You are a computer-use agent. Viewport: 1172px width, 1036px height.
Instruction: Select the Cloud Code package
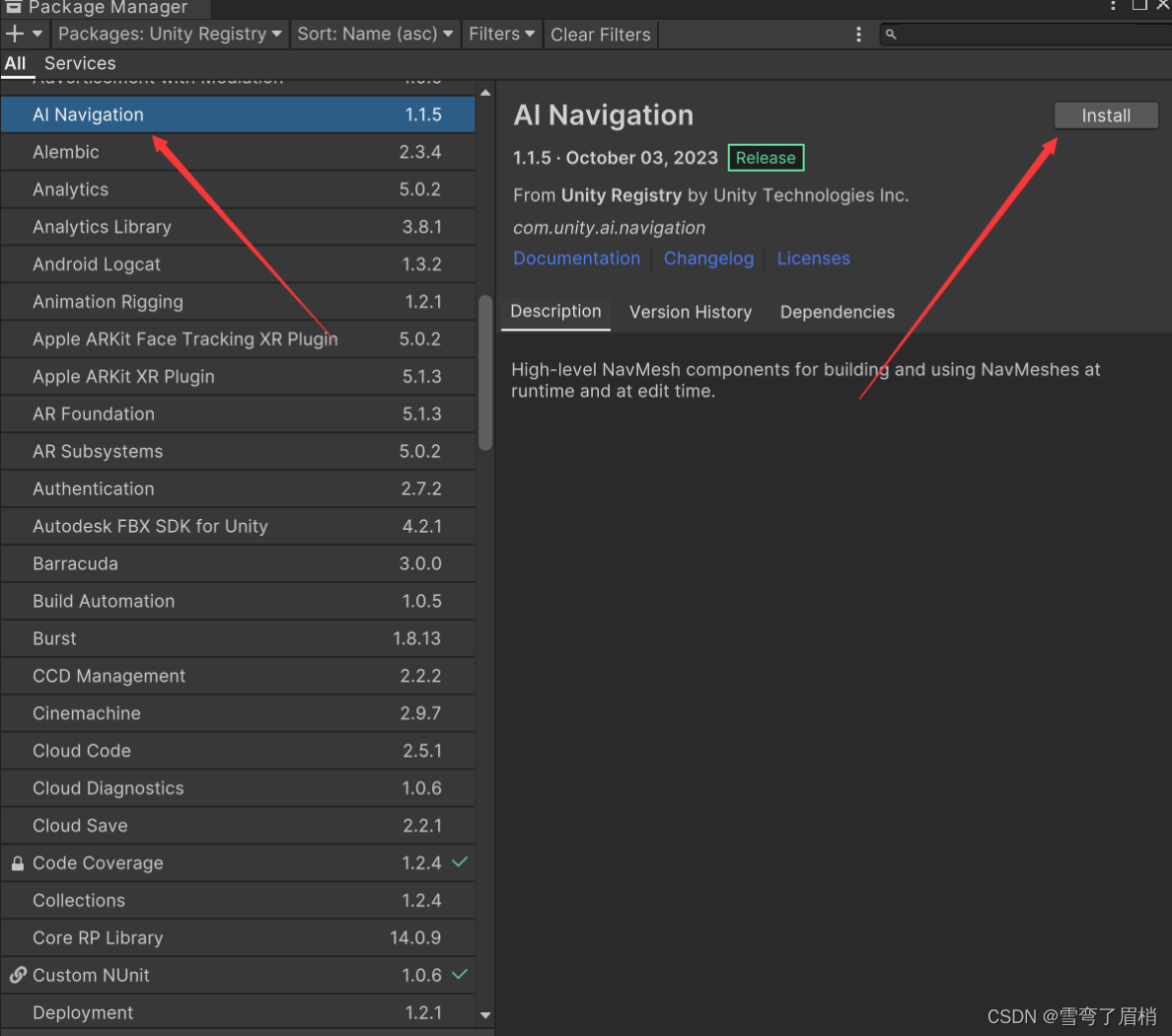tap(238, 750)
